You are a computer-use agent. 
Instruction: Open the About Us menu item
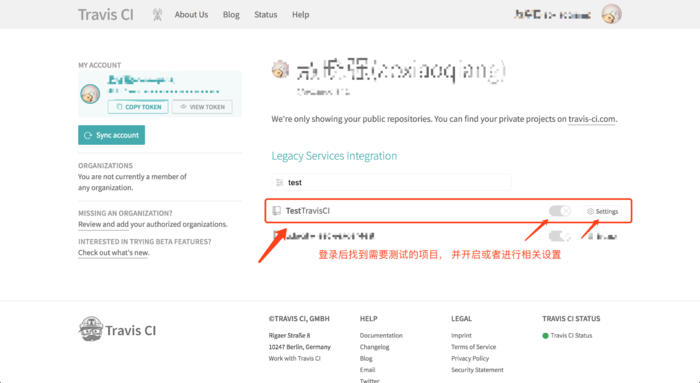pos(191,15)
